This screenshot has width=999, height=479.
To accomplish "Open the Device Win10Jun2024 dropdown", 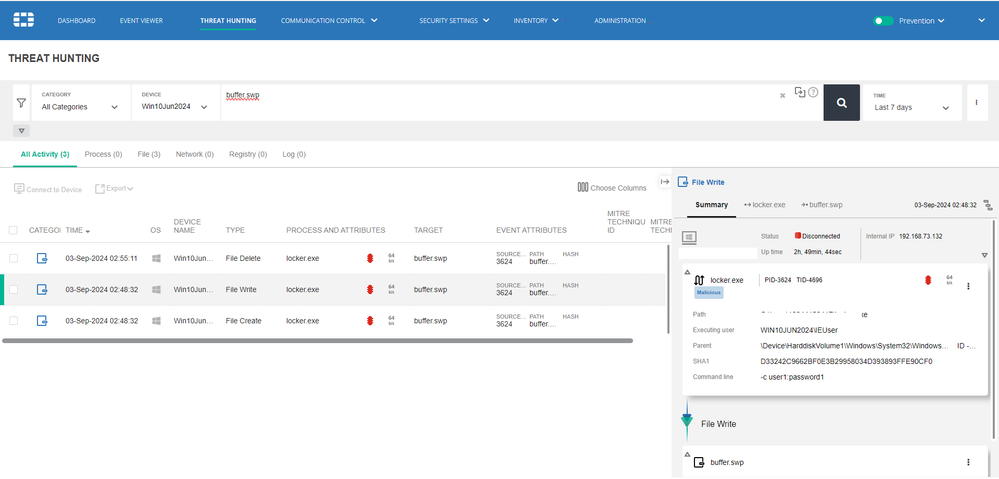I will pos(175,107).
